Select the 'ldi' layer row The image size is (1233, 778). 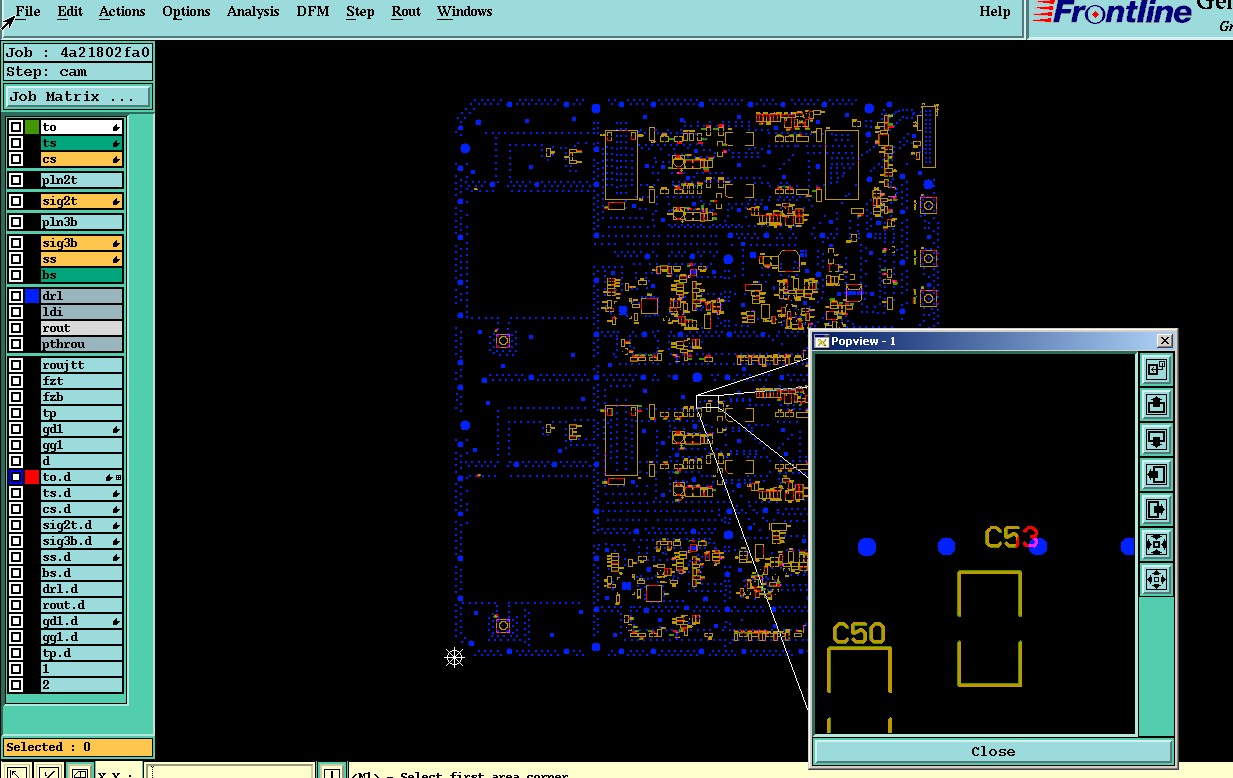[82, 312]
